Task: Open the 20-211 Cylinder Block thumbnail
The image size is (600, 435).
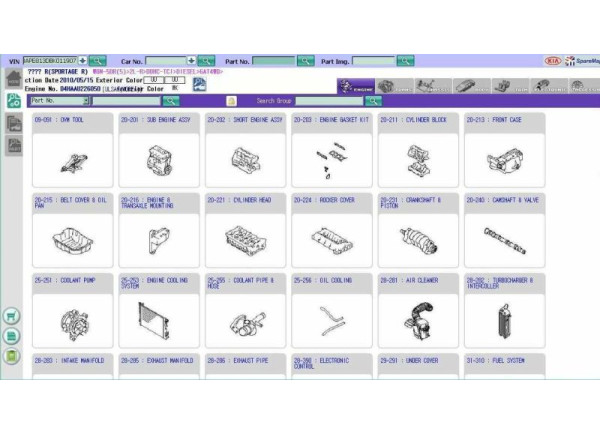Action: pos(419,158)
